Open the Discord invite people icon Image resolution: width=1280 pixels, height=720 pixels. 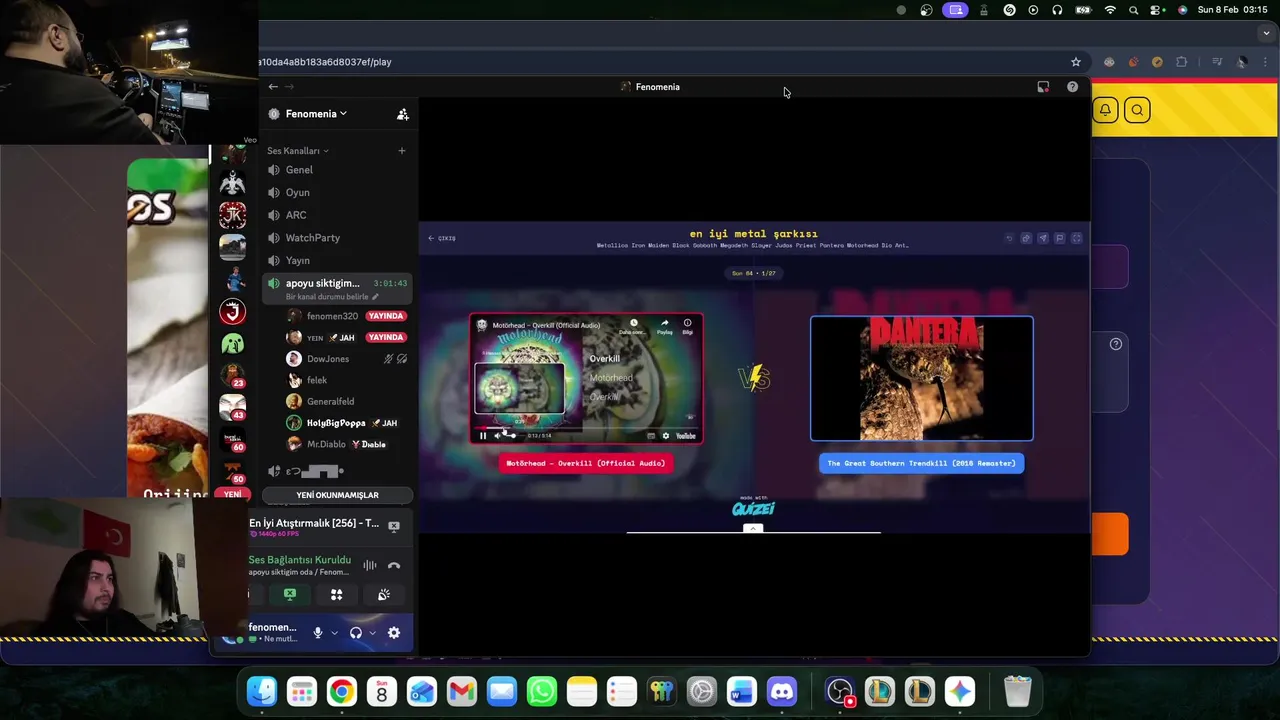coord(402,114)
